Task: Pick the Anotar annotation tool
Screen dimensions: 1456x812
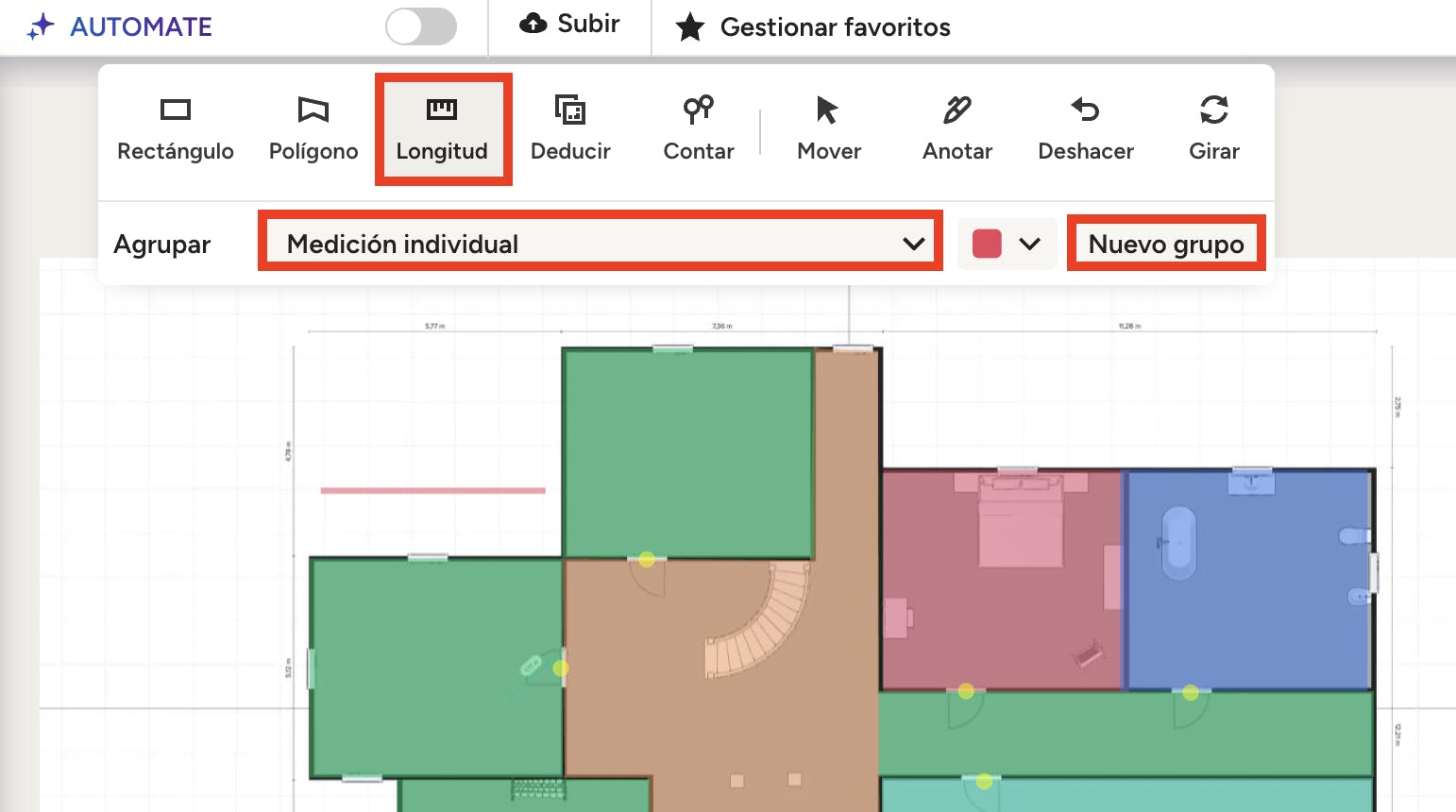Action: [957, 129]
